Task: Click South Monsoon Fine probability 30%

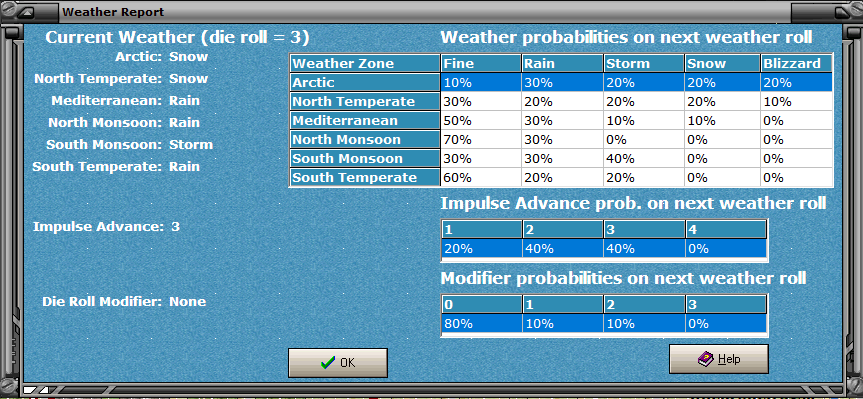Action: pos(481,158)
